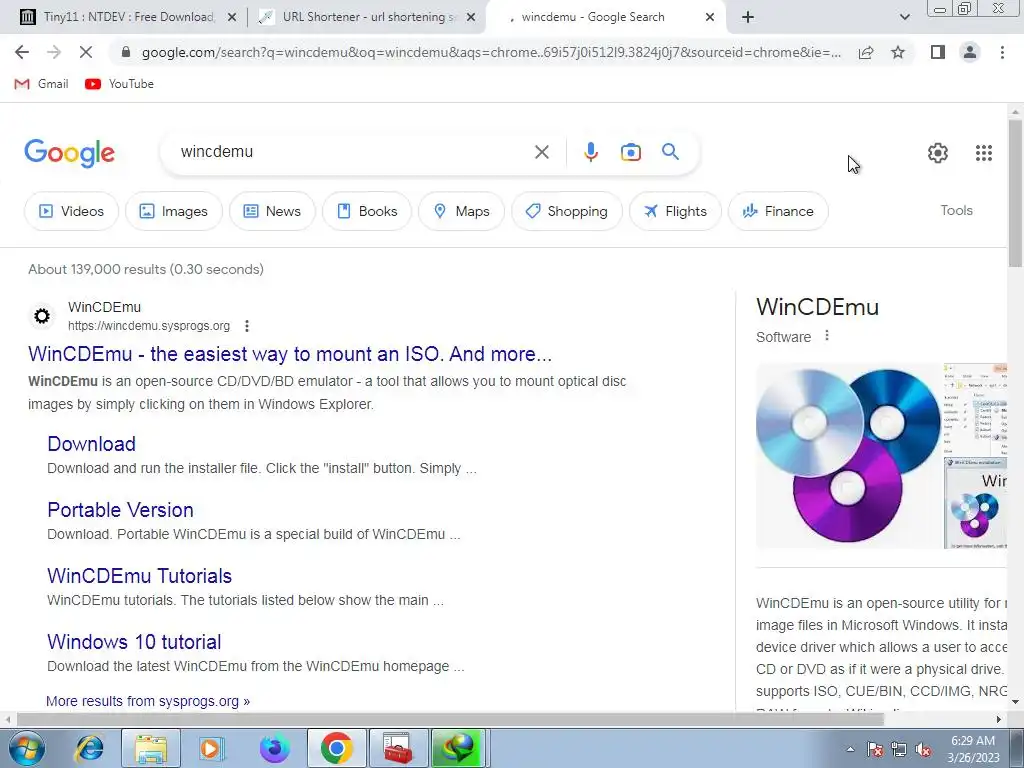Open media player from taskbar
Image resolution: width=1024 pixels, height=768 pixels.
point(212,748)
